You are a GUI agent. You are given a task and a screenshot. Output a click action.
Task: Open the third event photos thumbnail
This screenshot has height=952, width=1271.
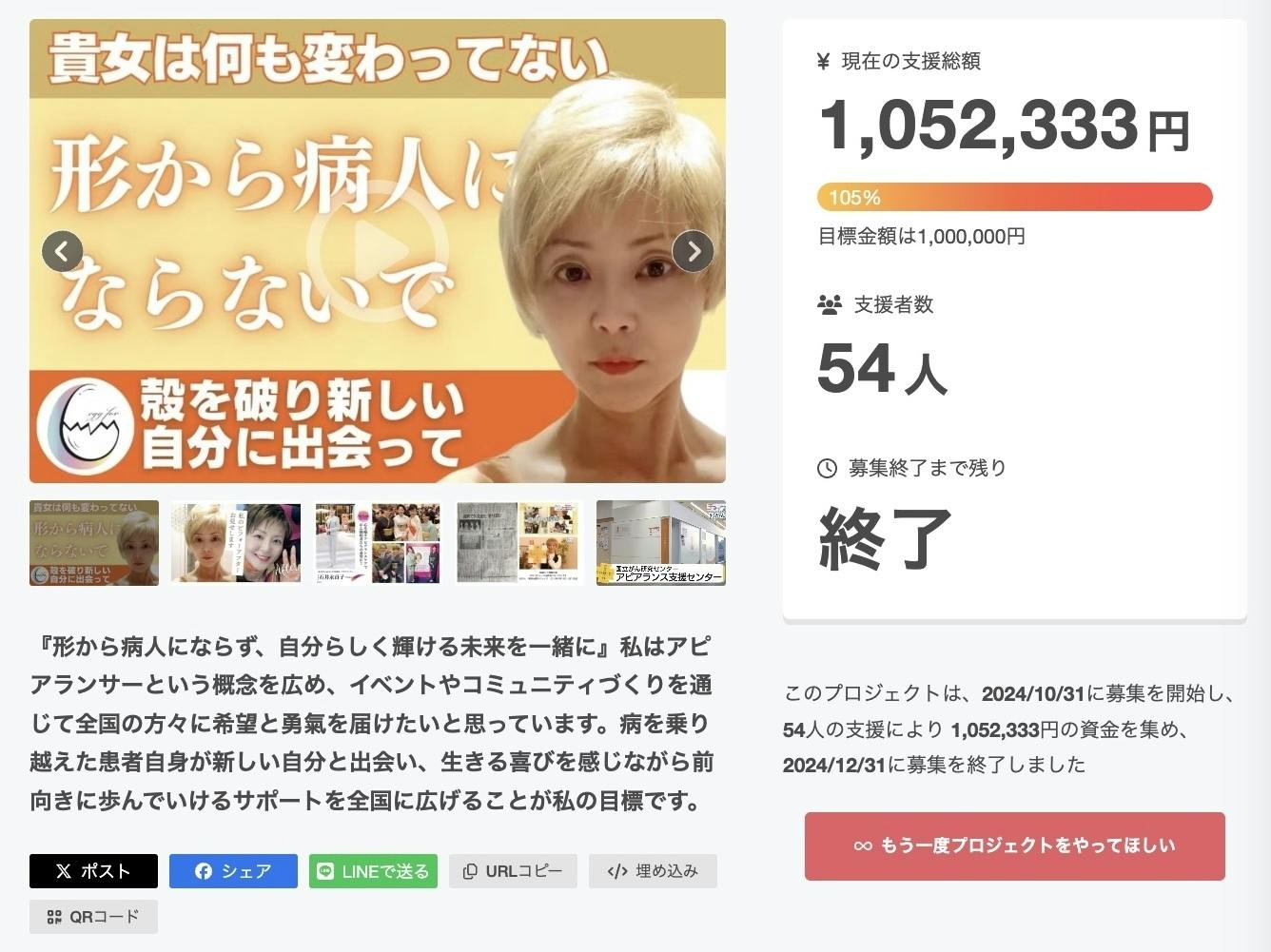click(378, 542)
